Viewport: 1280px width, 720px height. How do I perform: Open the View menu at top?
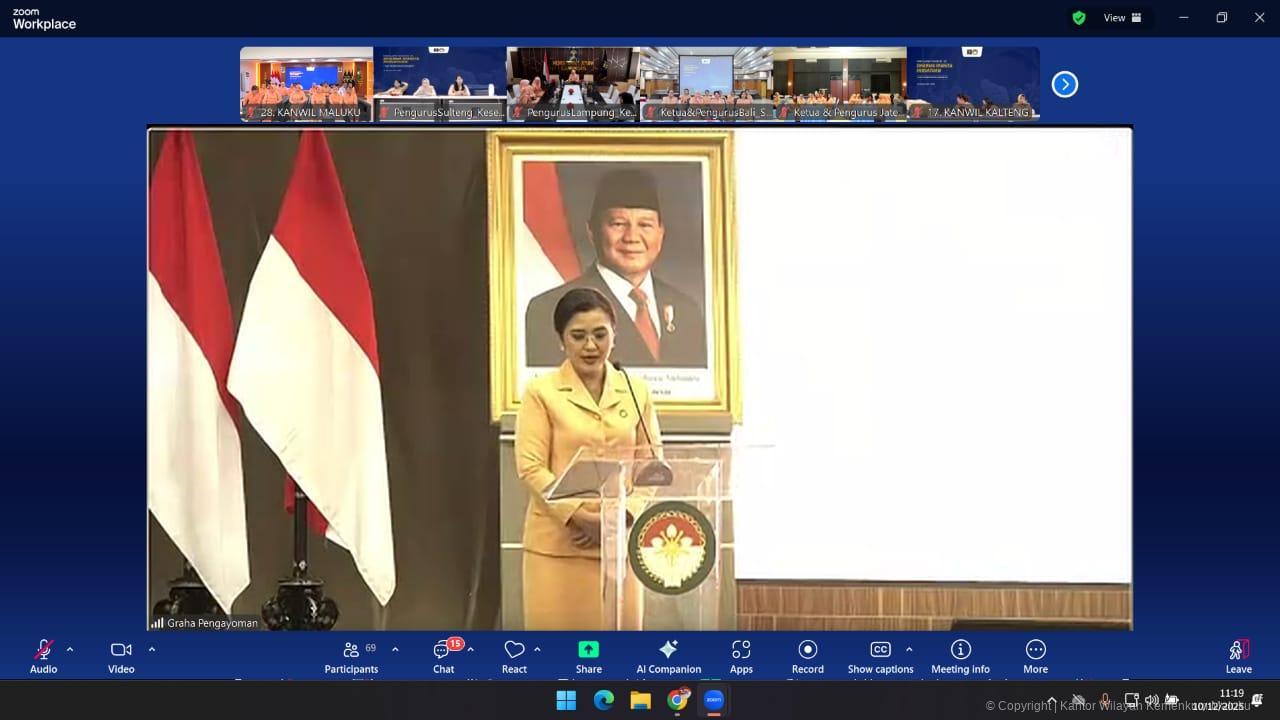point(1121,18)
